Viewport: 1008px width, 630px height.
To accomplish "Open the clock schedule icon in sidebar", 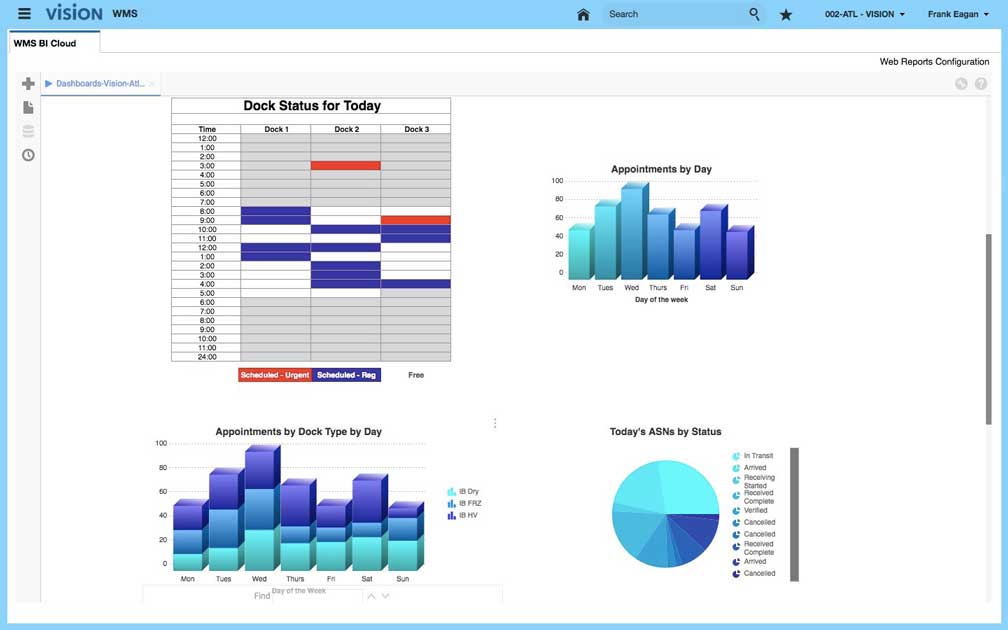I will point(28,155).
